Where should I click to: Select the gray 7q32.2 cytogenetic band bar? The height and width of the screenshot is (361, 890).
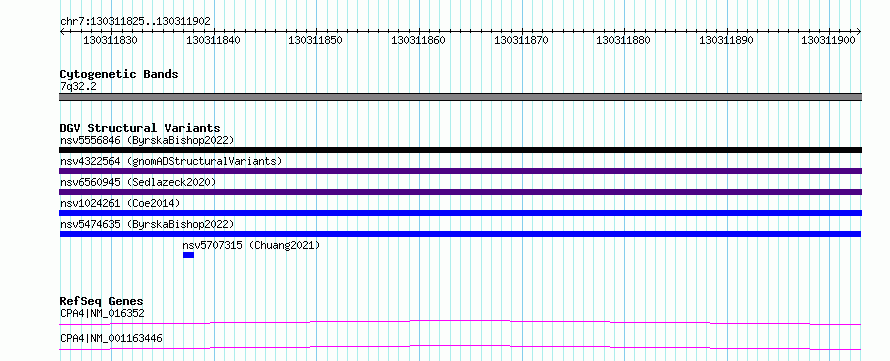460,97
